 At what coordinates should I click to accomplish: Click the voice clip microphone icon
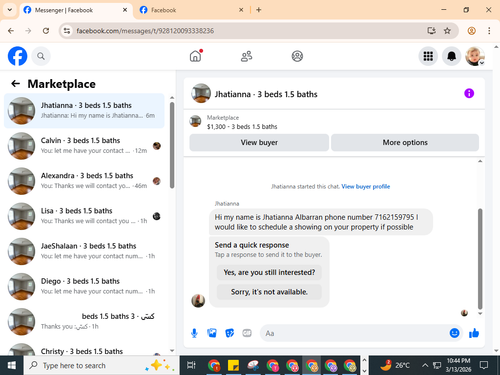[x=194, y=333]
